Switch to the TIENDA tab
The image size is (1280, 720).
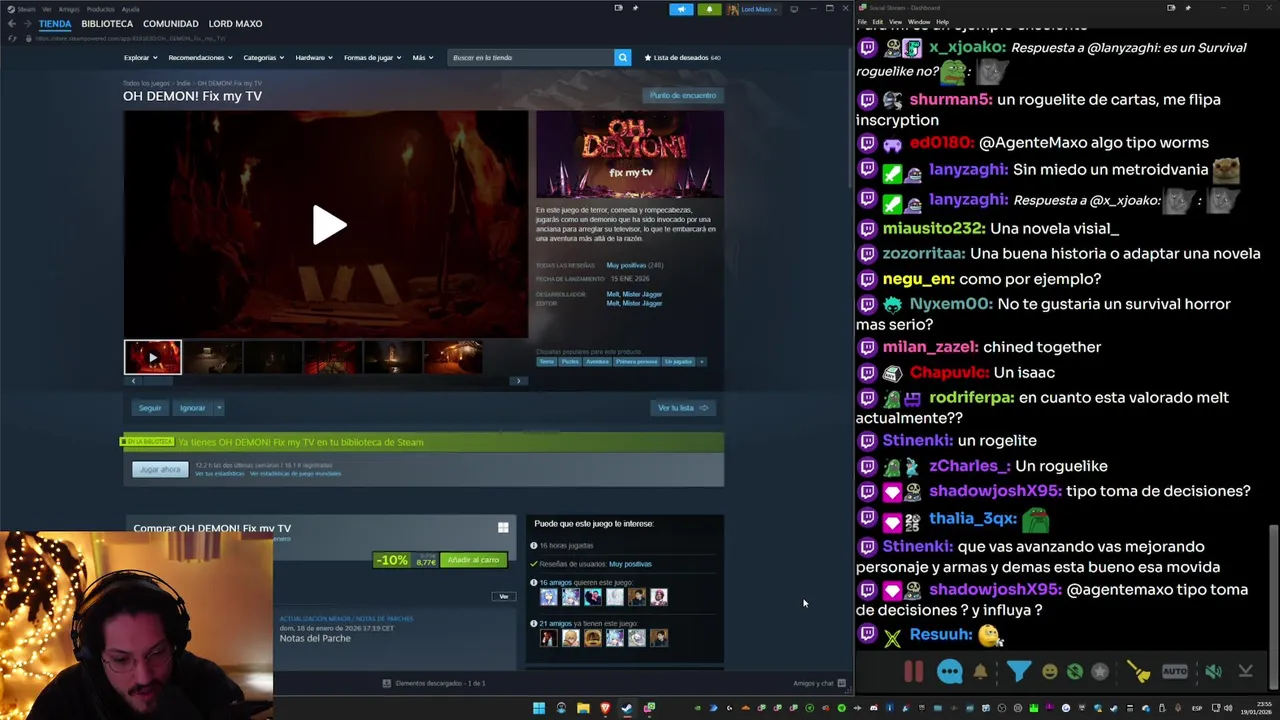(55, 23)
